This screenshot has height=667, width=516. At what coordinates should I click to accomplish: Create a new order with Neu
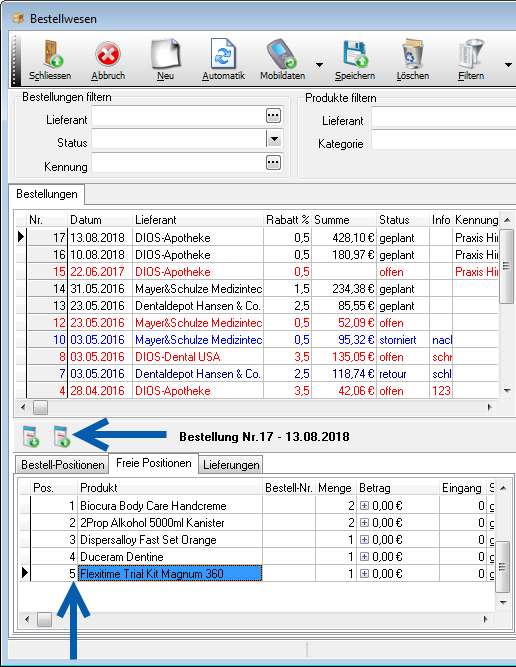pos(165,54)
